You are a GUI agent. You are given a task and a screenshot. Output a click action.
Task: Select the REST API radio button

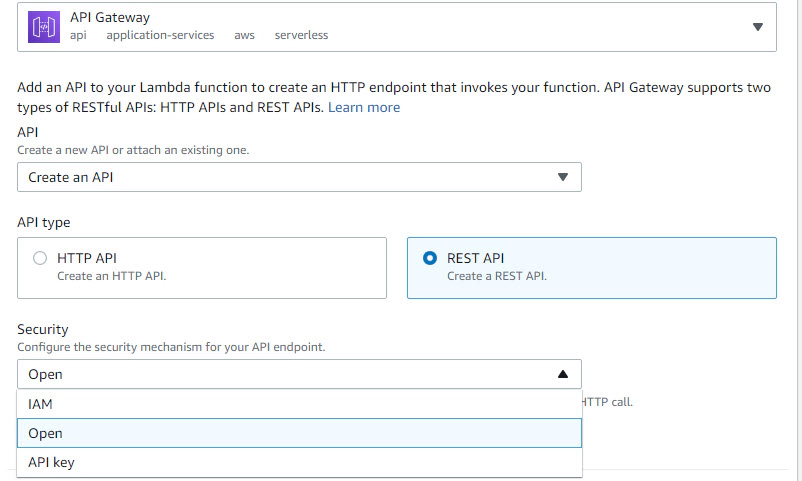click(x=430, y=258)
